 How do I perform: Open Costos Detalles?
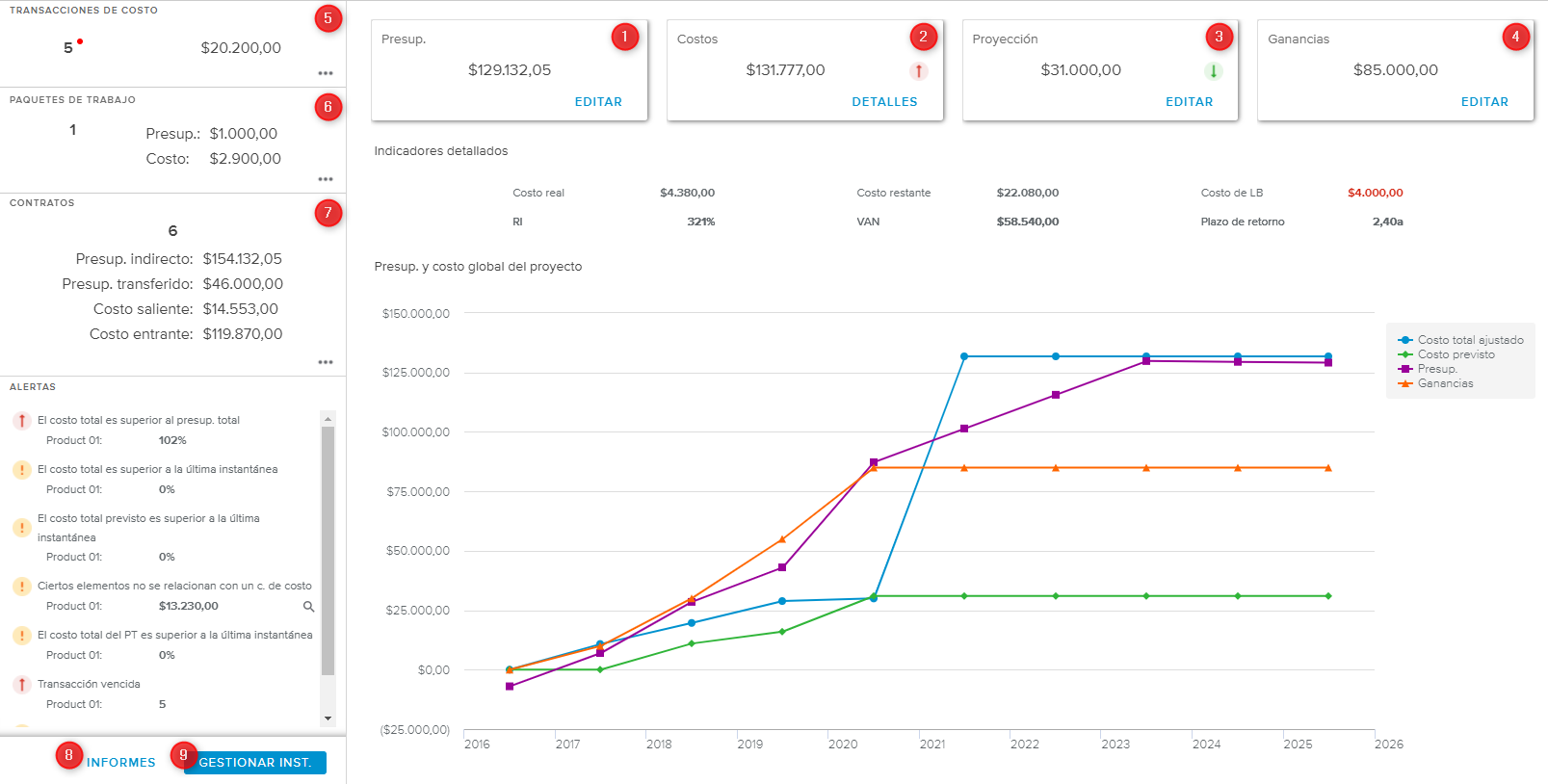(884, 102)
